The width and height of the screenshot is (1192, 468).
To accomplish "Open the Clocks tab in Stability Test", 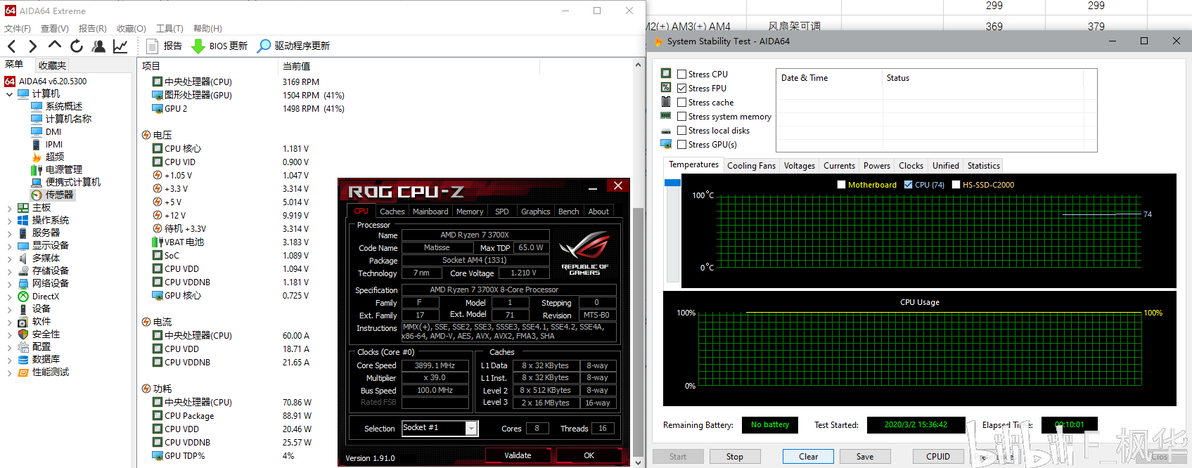I will click(911, 166).
